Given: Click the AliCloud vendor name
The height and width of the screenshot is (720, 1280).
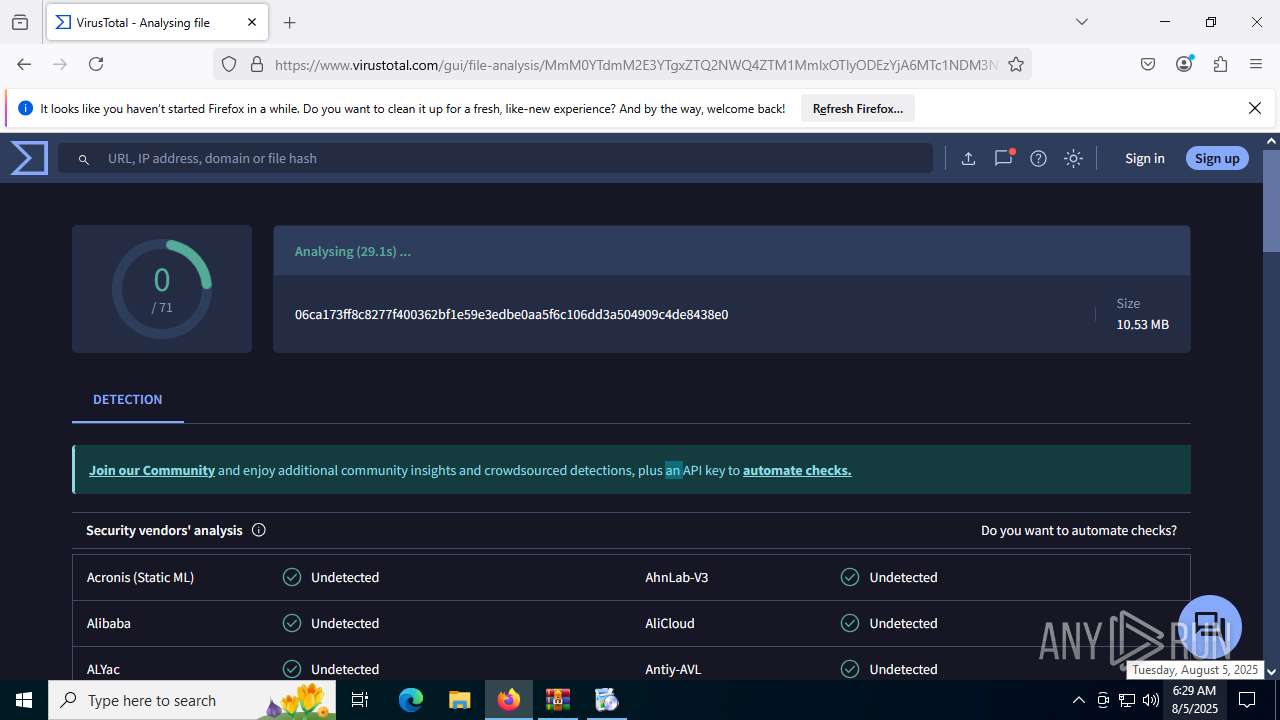Looking at the screenshot, I should (670, 623).
